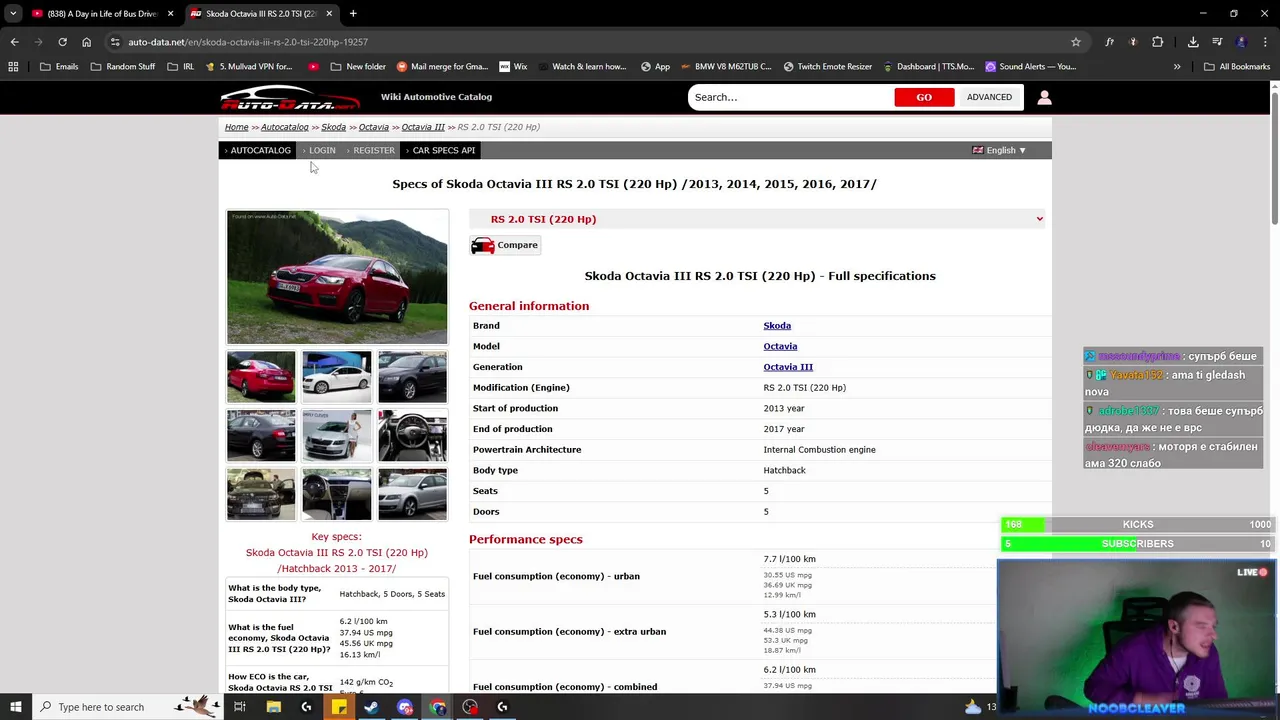Expand the RS 2.0 TSI (220 Hp) modification dropdown
This screenshot has height=720, width=1280.
[757, 219]
